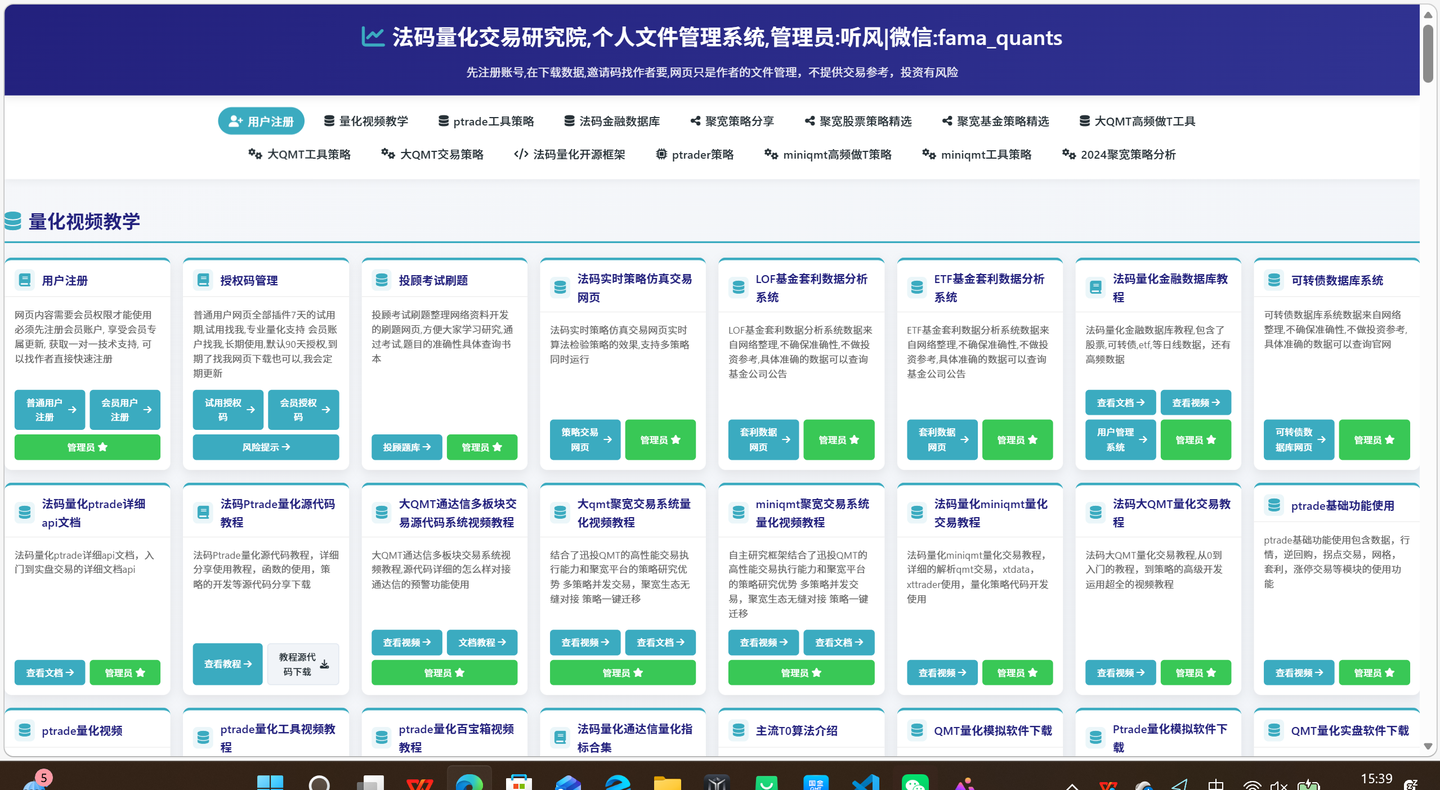1440x790 pixels.
Task: Open the taskbar search icon
Action: (319, 785)
